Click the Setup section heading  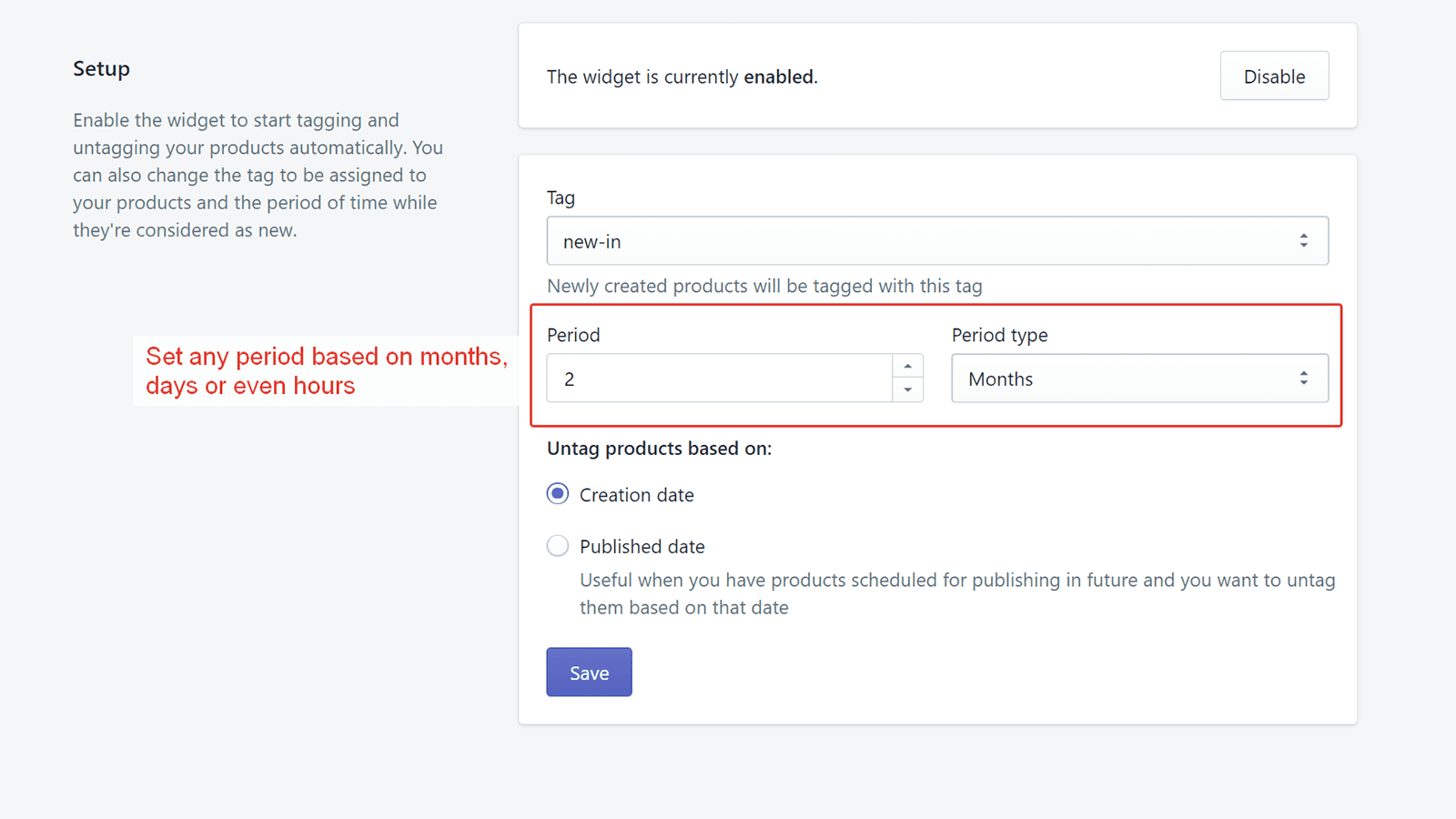click(101, 69)
